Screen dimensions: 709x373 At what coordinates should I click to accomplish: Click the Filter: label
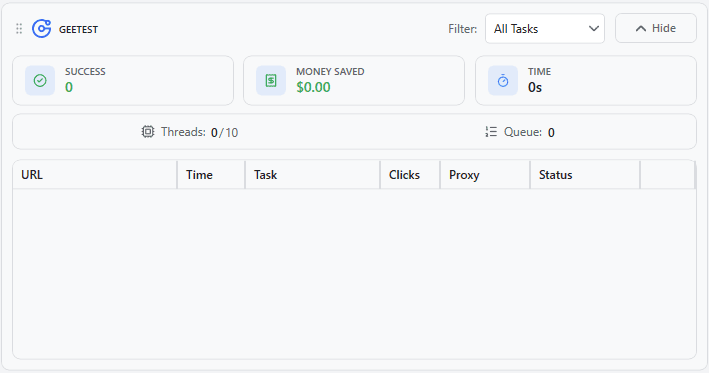click(463, 29)
